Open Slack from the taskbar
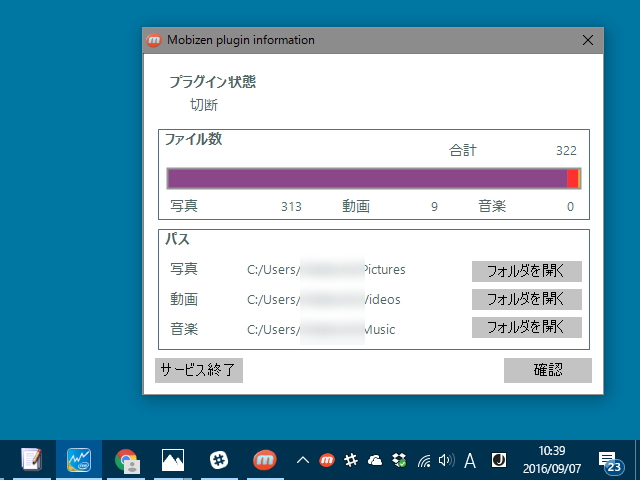The width and height of the screenshot is (640, 480). pos(219,460)
